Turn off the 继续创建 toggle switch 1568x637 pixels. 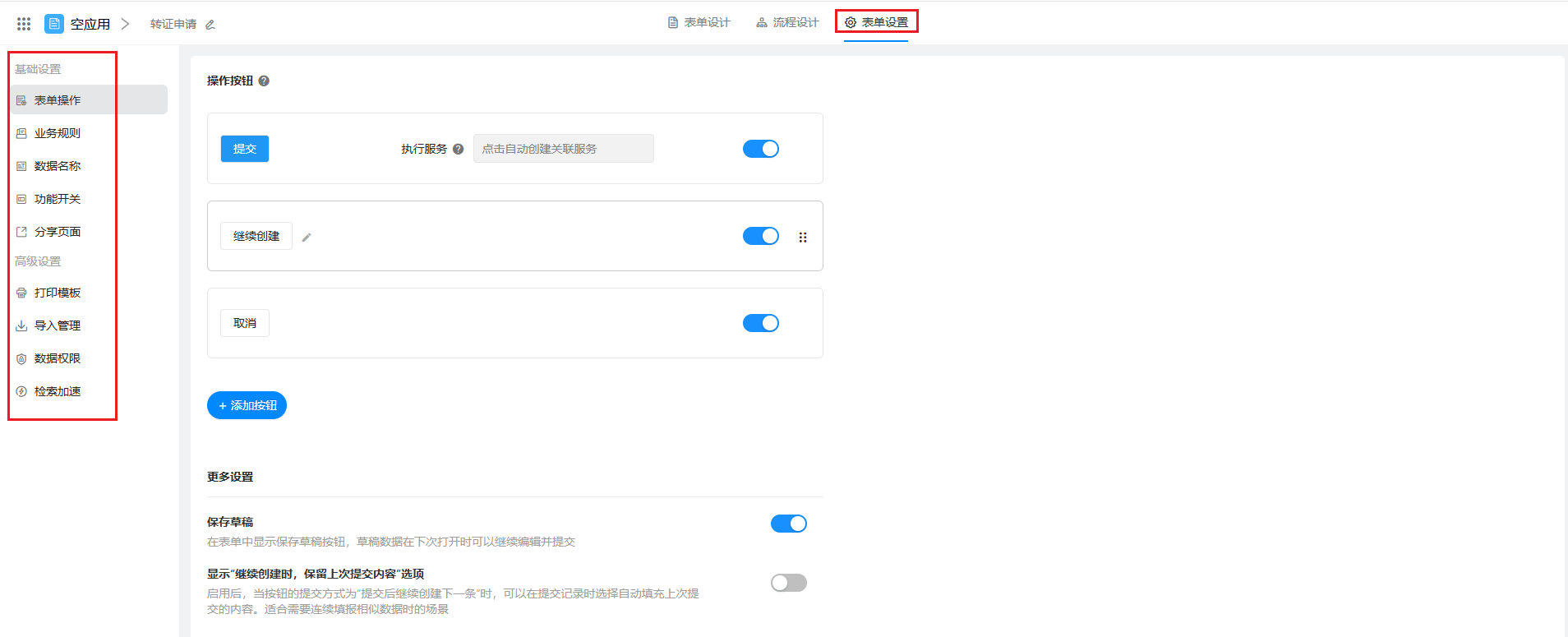coord(760,236)
